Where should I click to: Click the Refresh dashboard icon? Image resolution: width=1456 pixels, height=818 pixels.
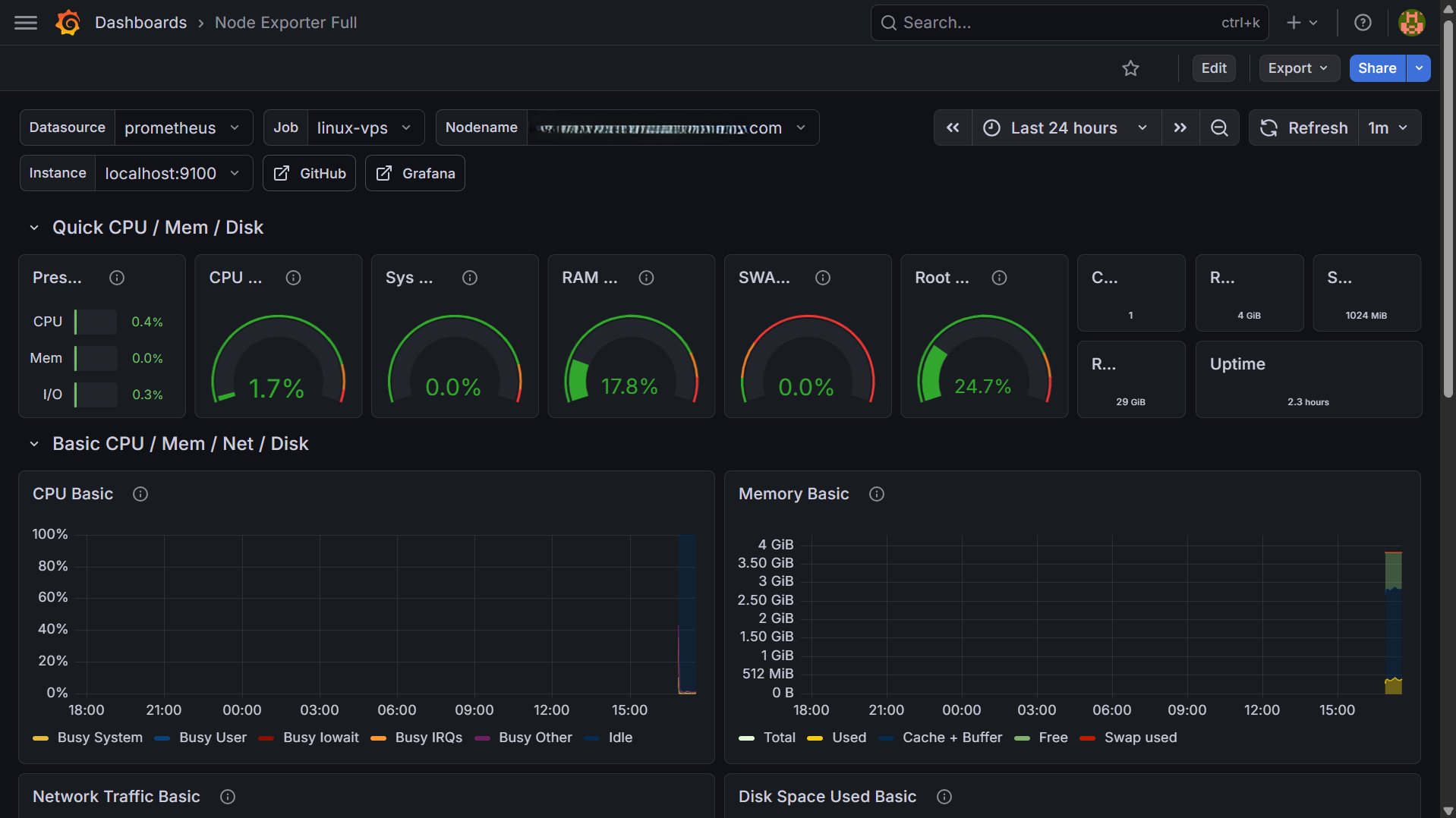coord(1268,127)
